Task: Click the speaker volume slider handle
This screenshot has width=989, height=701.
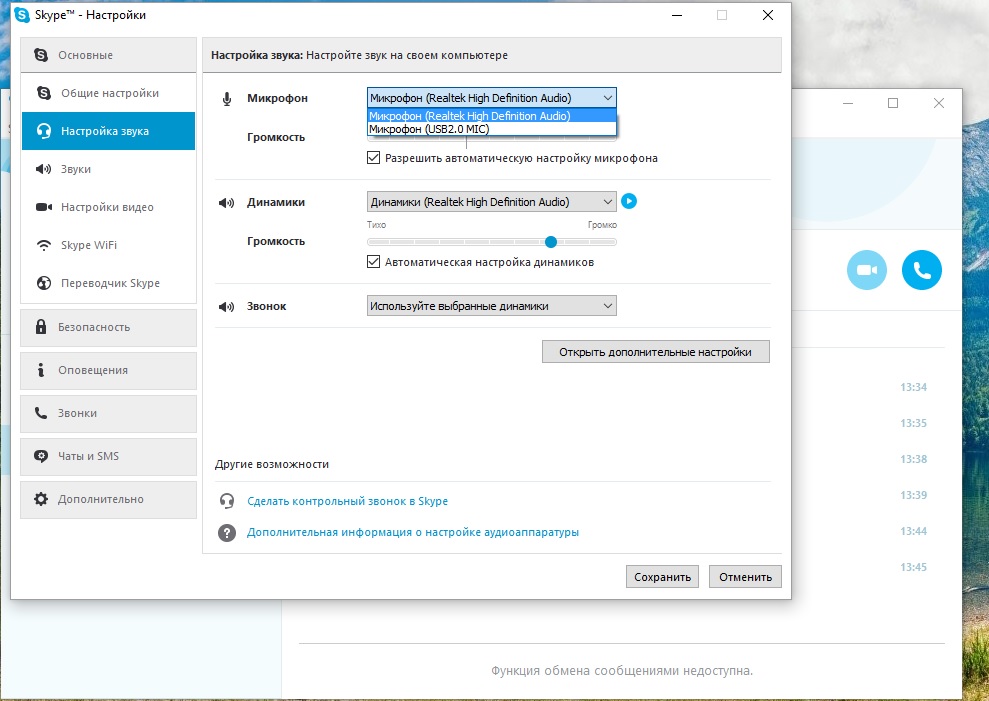Action: (551, 242)
